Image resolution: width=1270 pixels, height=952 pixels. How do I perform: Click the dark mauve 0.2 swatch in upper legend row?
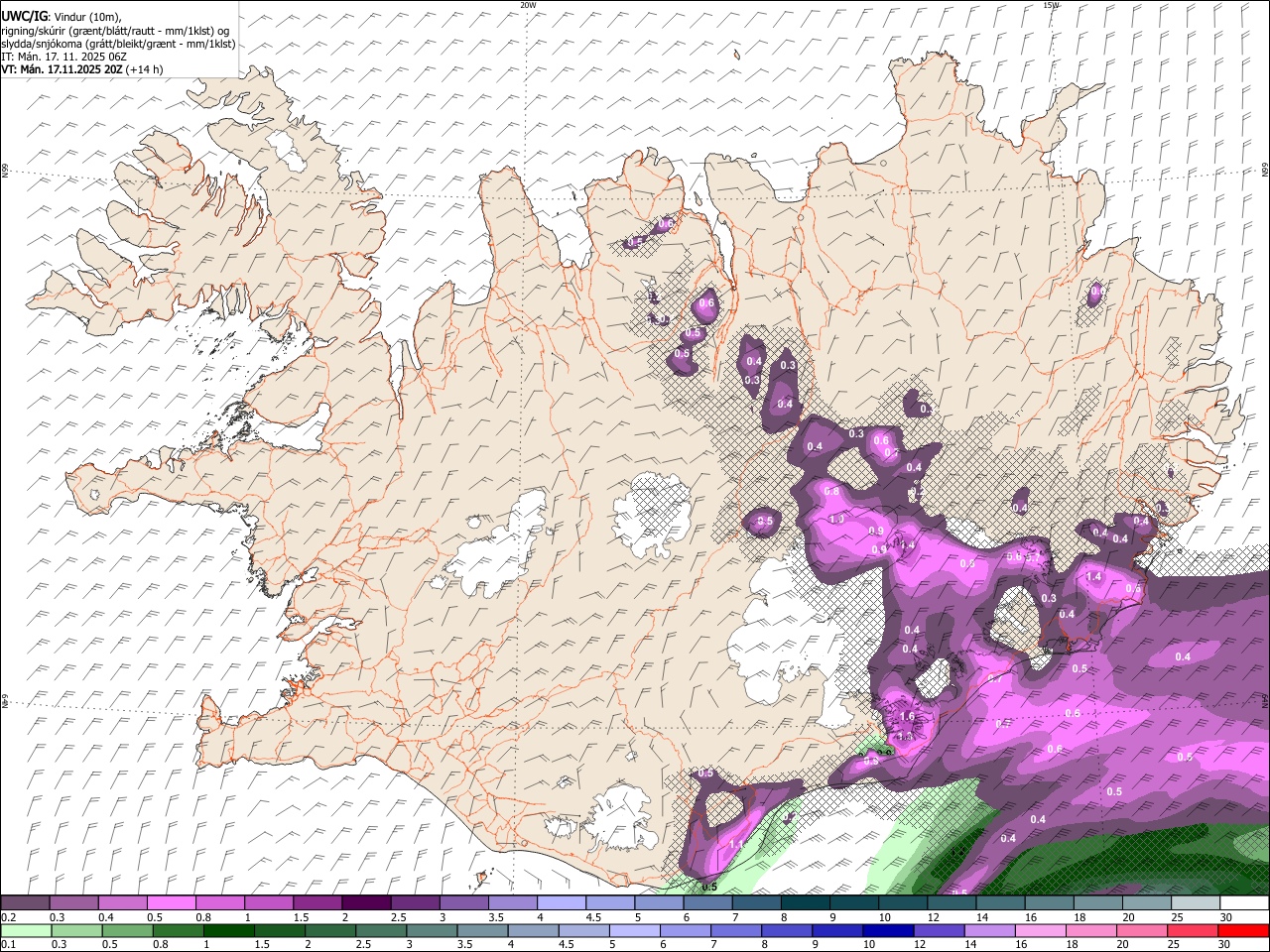[25, 903]
